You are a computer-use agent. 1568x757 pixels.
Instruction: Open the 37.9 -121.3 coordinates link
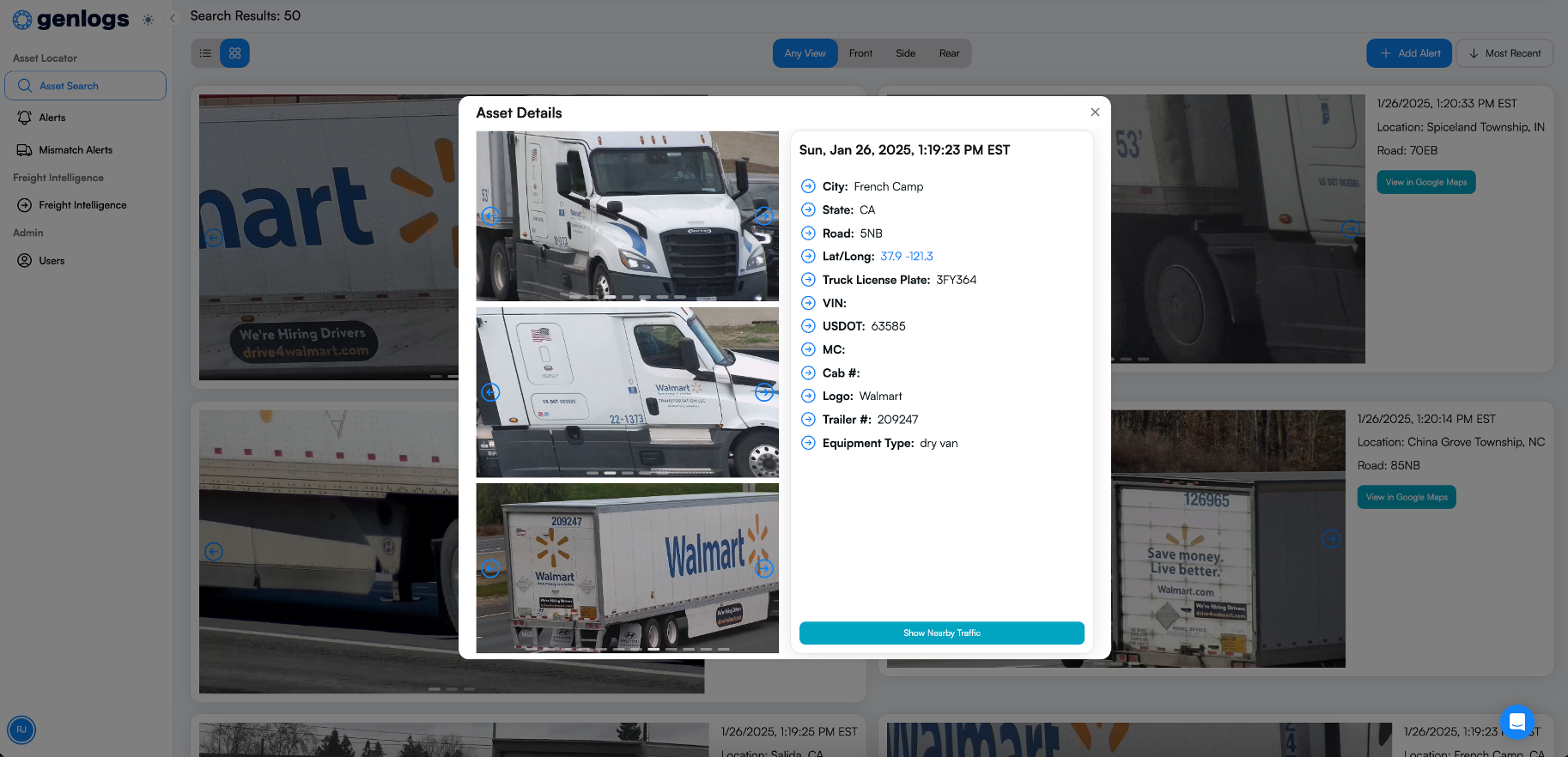tap(906, 257)
